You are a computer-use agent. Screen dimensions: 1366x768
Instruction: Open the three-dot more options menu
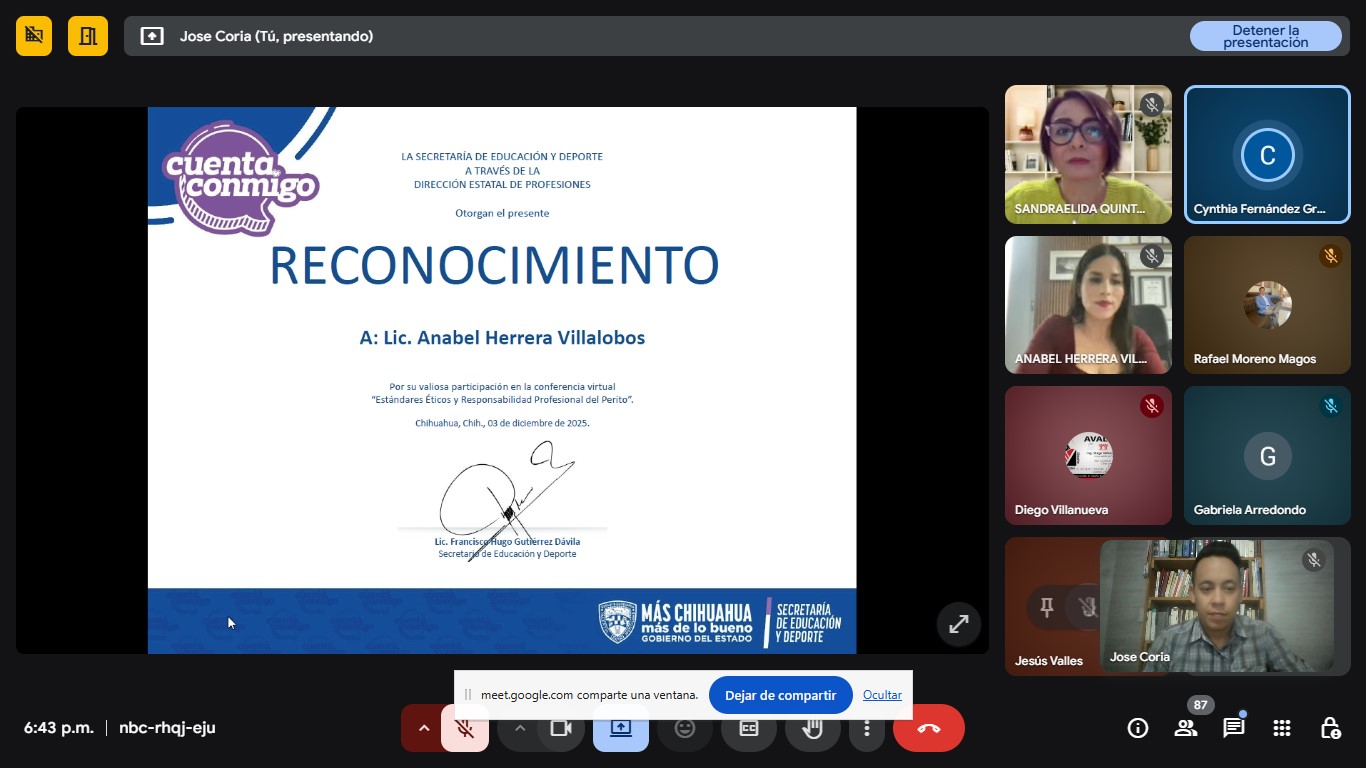click(x=867, y=728)
